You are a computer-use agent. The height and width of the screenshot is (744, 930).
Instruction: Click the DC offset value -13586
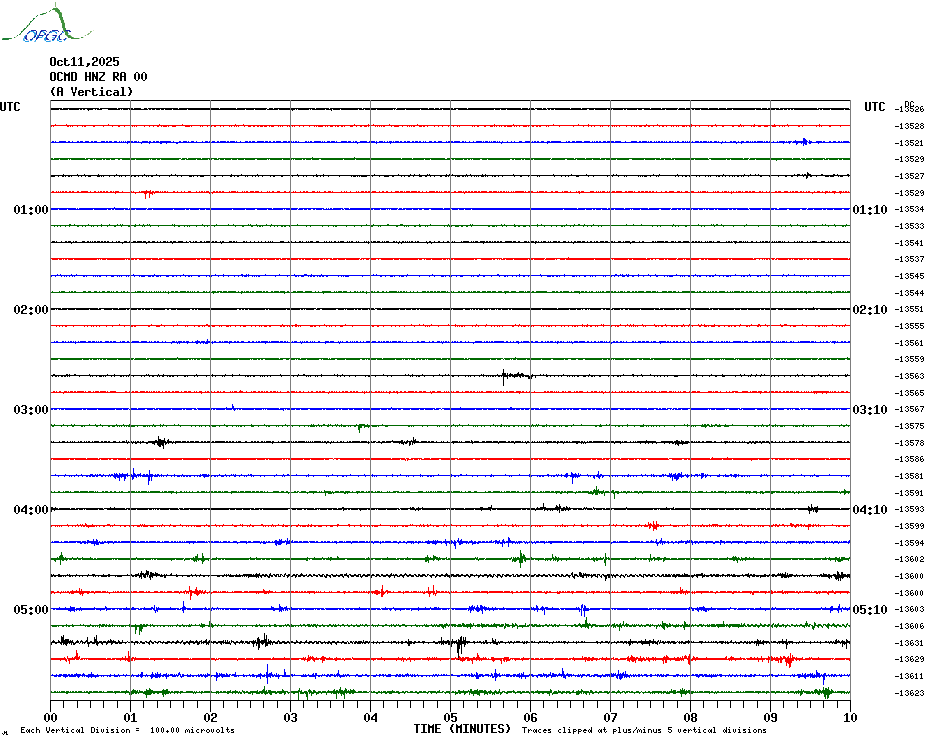(x=909, y=459)
